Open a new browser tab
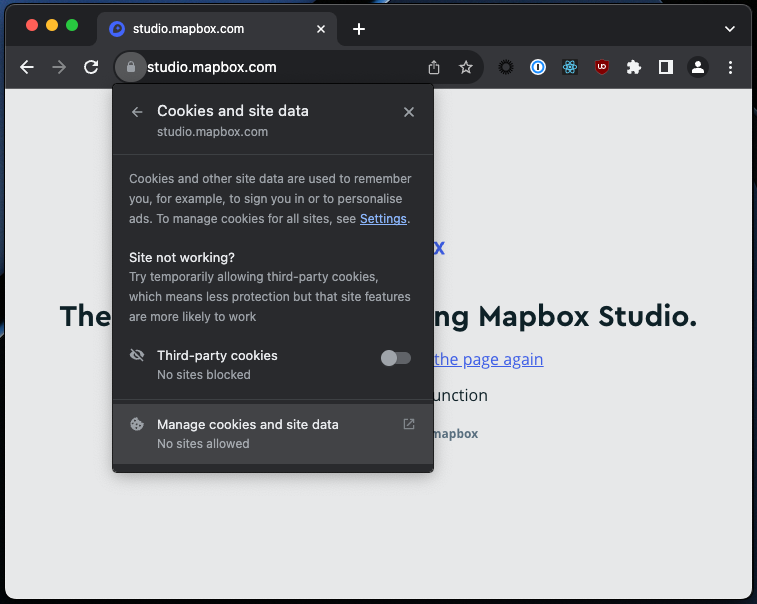Viewport: 757px width, 604px height. click(x=359, y=29)
